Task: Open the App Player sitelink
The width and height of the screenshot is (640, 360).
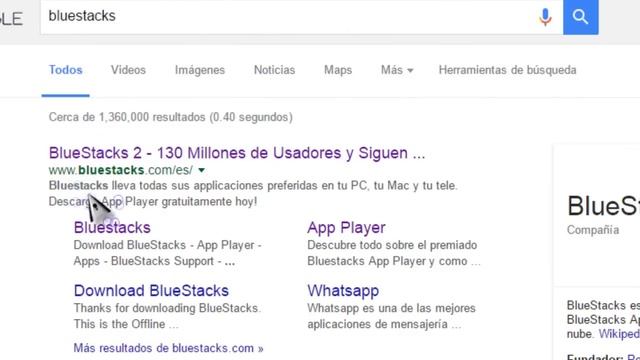Action: coord(346,228)
